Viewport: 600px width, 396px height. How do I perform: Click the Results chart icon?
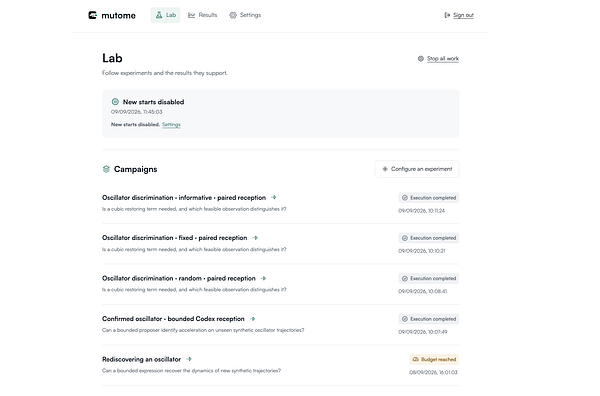191,15
